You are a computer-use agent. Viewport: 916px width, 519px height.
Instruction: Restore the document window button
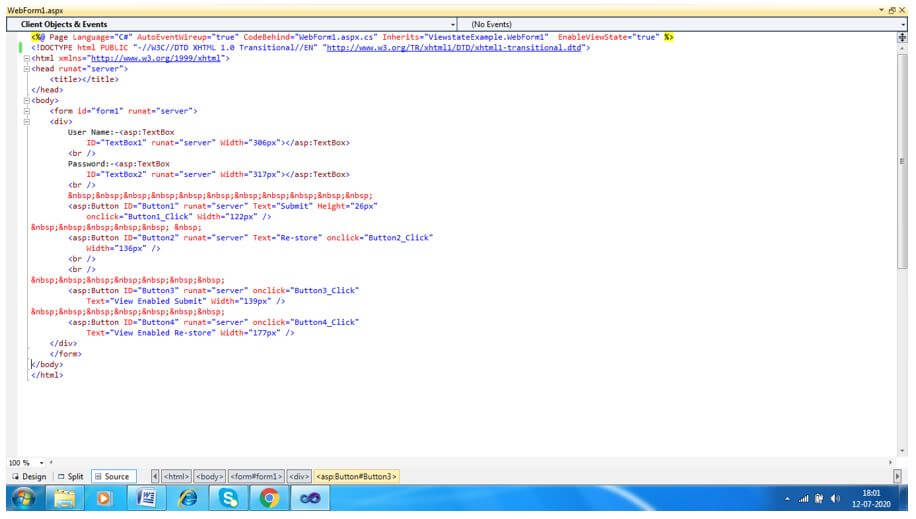coord(892,11)
